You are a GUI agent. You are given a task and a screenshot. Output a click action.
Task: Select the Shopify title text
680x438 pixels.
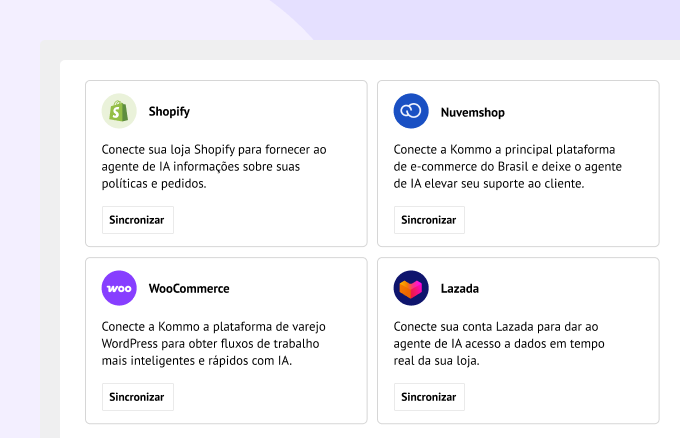169,112
